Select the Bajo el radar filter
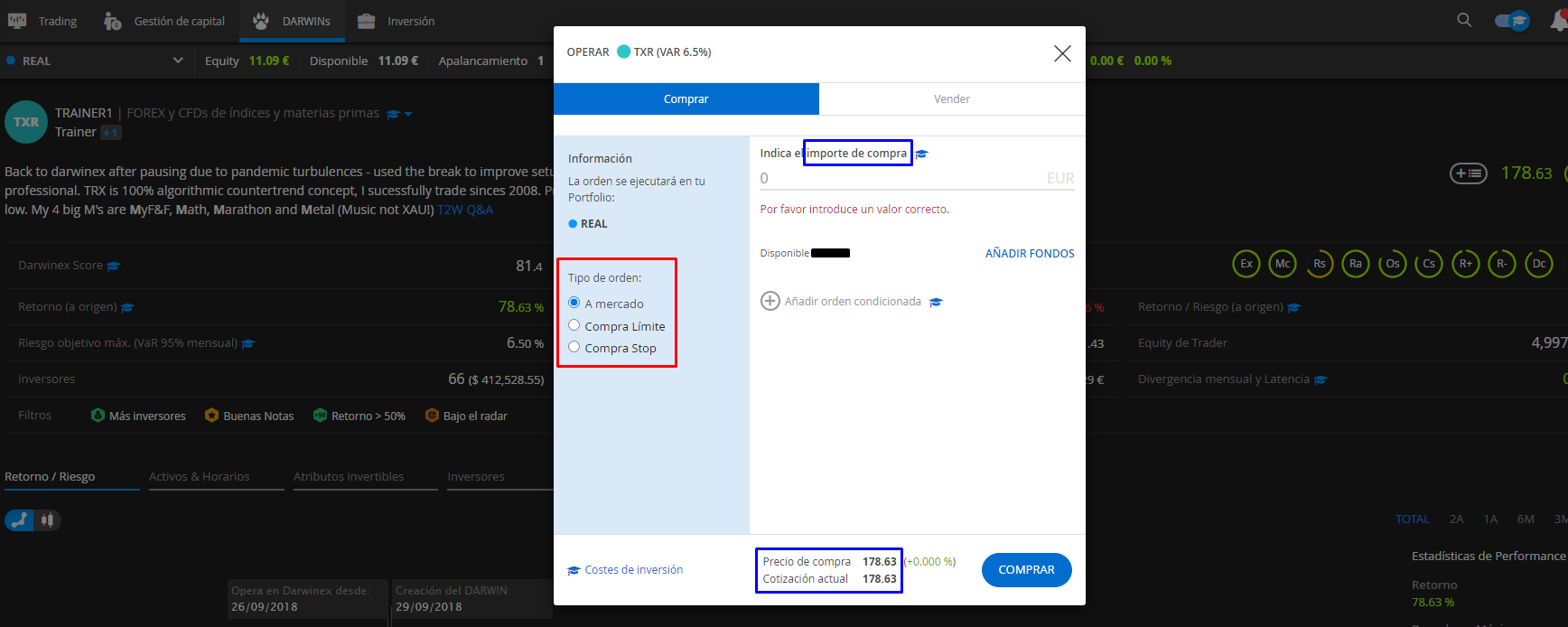1568x627 pixels. coord(466,416)
